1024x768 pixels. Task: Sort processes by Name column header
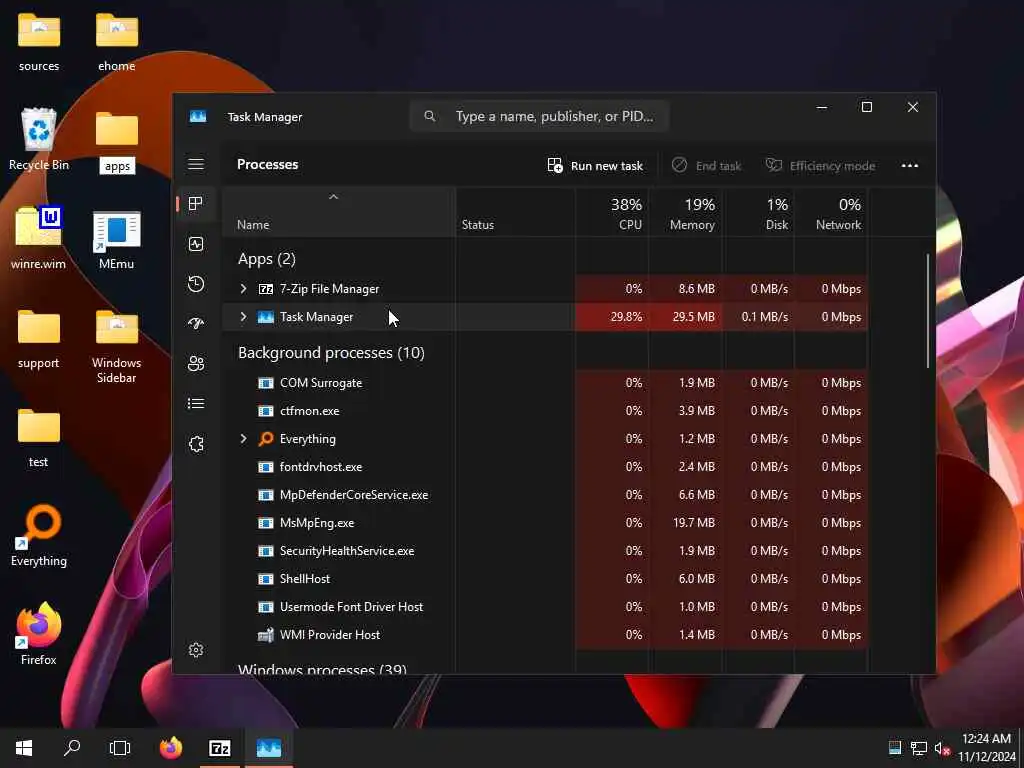(339, 212)
